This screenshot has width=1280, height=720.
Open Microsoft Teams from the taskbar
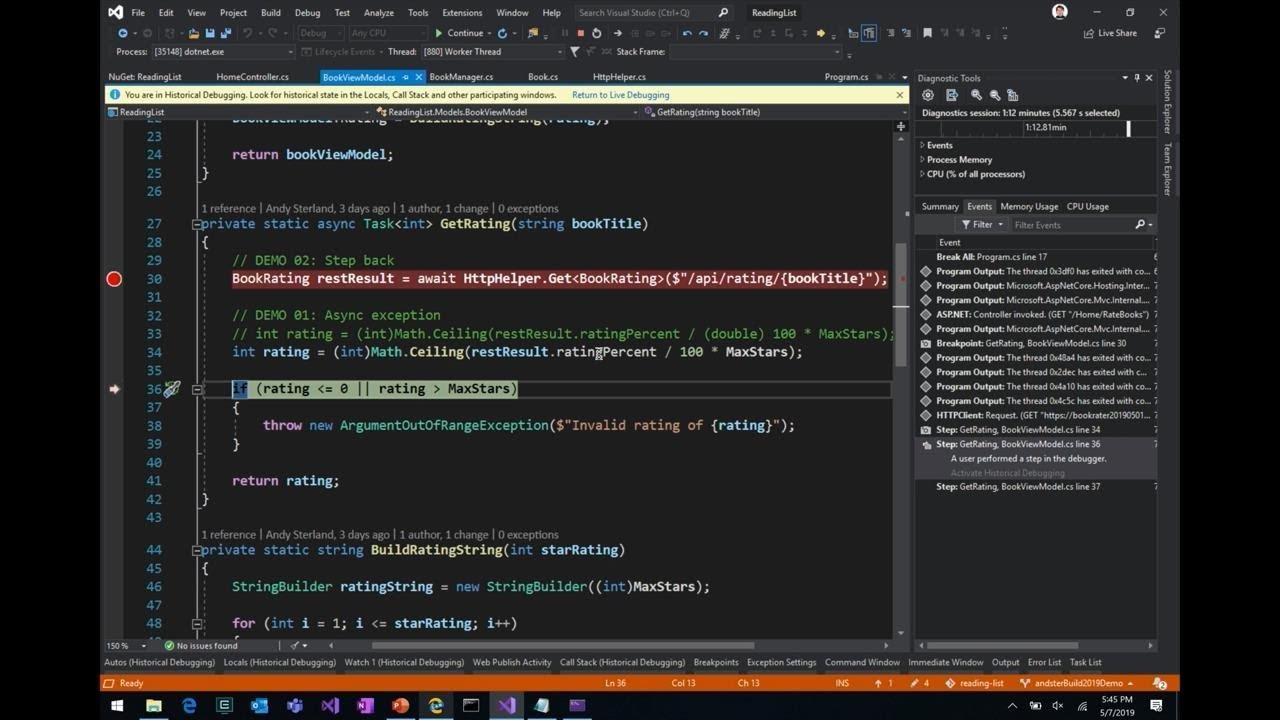pos(294,705)
